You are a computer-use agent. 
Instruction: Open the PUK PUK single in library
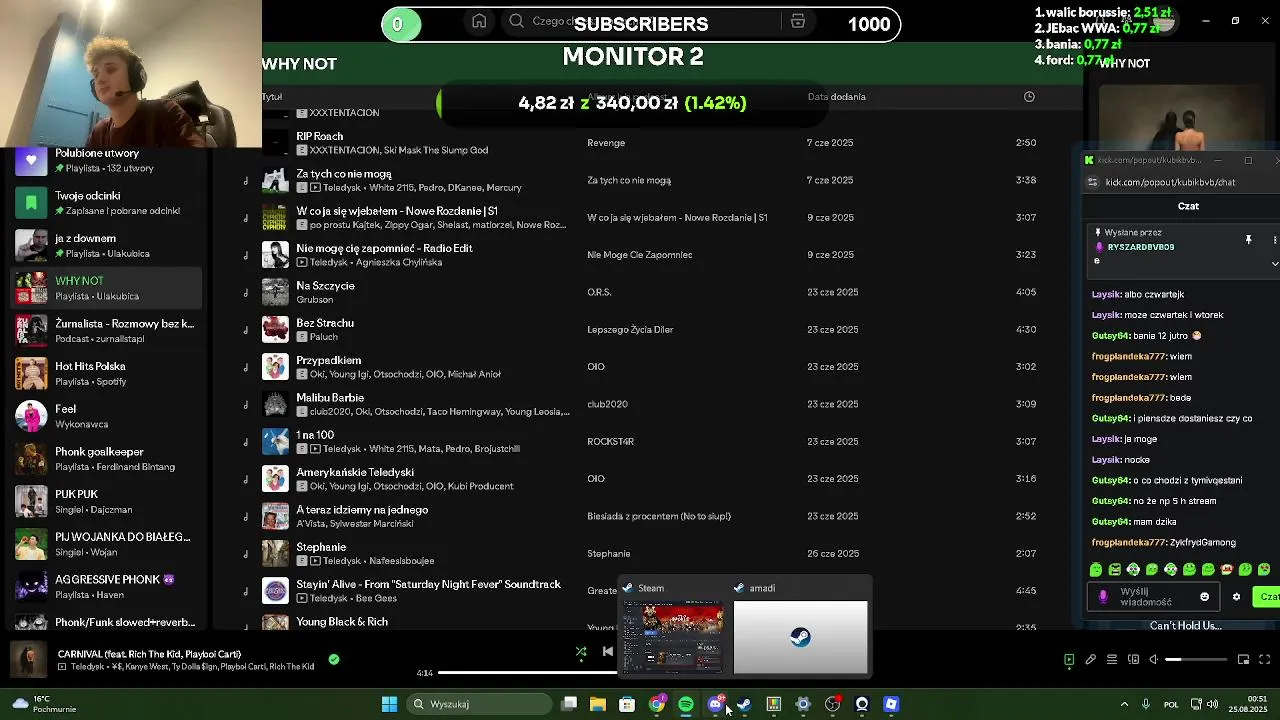(107, 501)
